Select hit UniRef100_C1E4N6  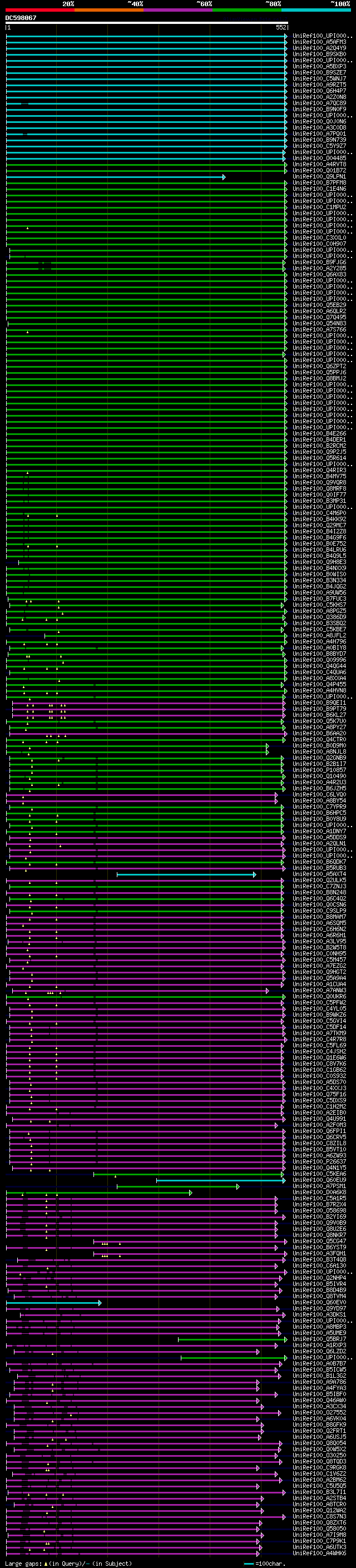click(319, 189)
